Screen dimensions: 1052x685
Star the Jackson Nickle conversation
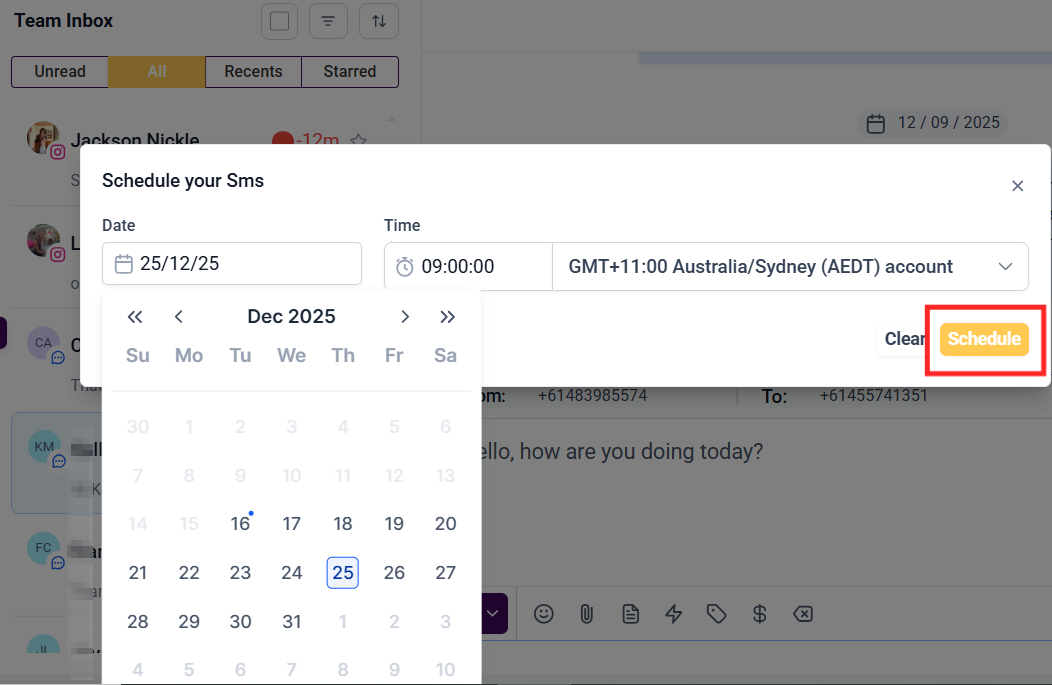click(x=359, y=141)
